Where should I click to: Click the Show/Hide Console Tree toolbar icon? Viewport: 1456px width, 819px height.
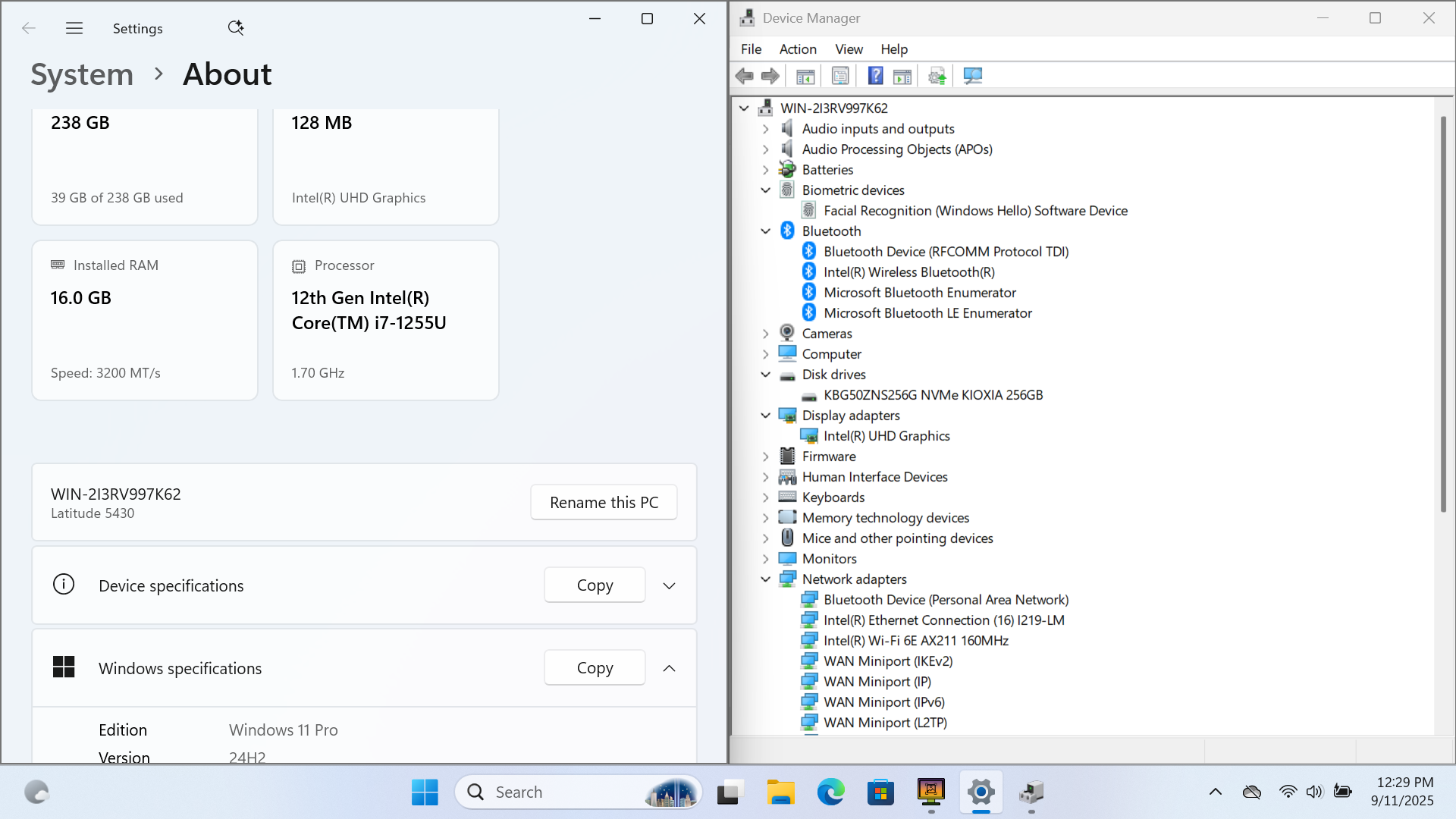[x=805, y=76]
